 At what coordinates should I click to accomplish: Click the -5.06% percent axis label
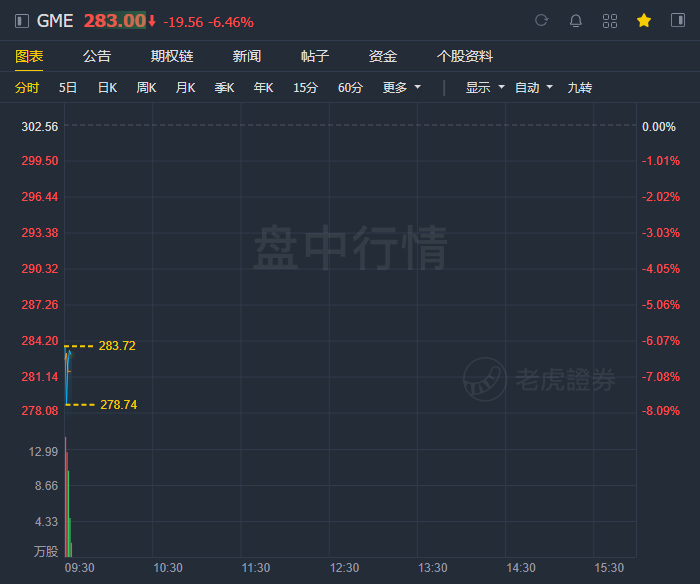tap(661, 305)
